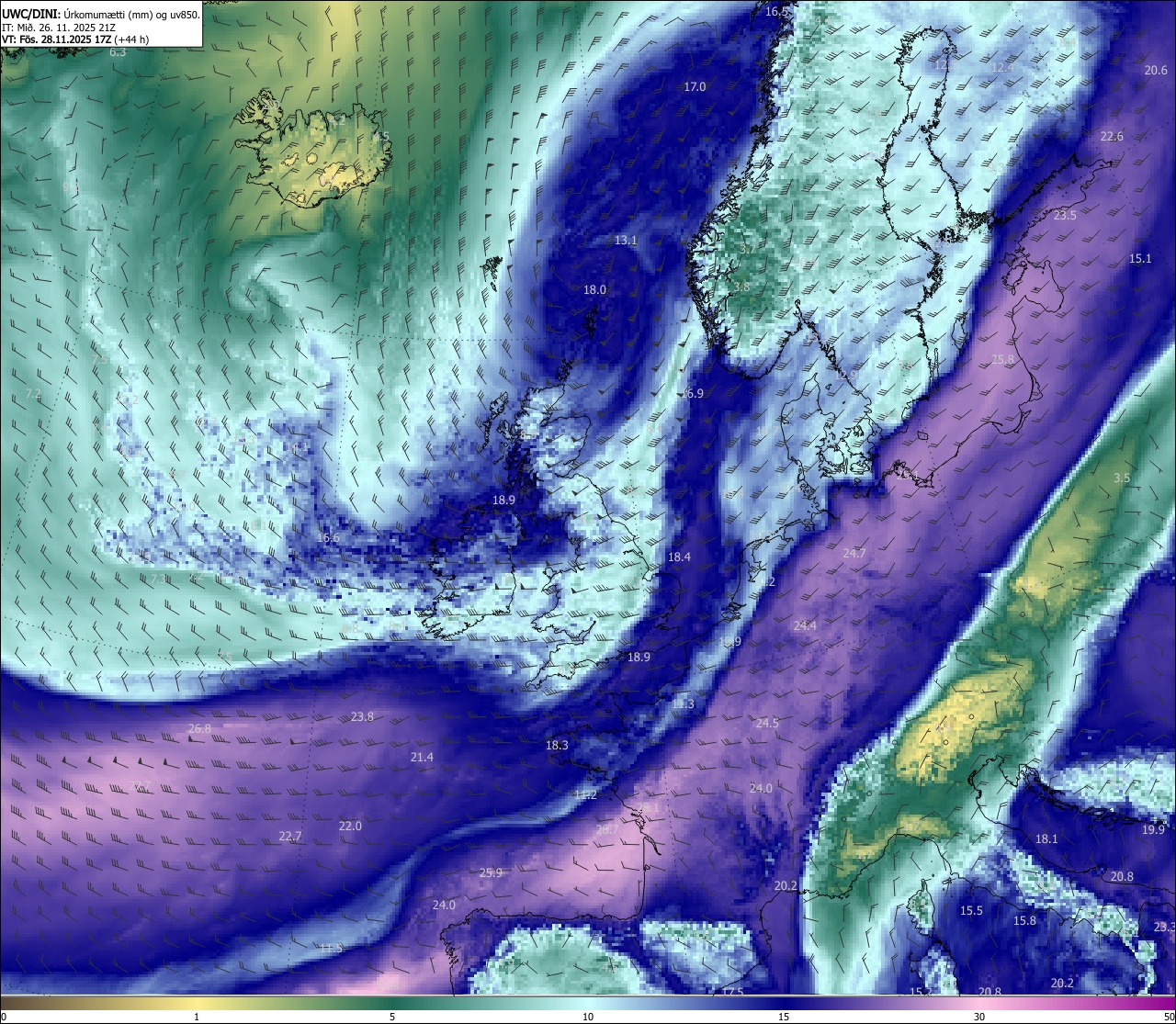
Task: Click the 11.5 value label
Action: (x=331, y=948)
